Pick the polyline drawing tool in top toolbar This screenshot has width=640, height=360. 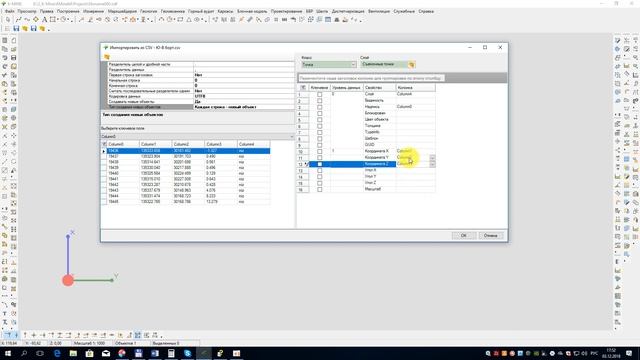point(19,20)
